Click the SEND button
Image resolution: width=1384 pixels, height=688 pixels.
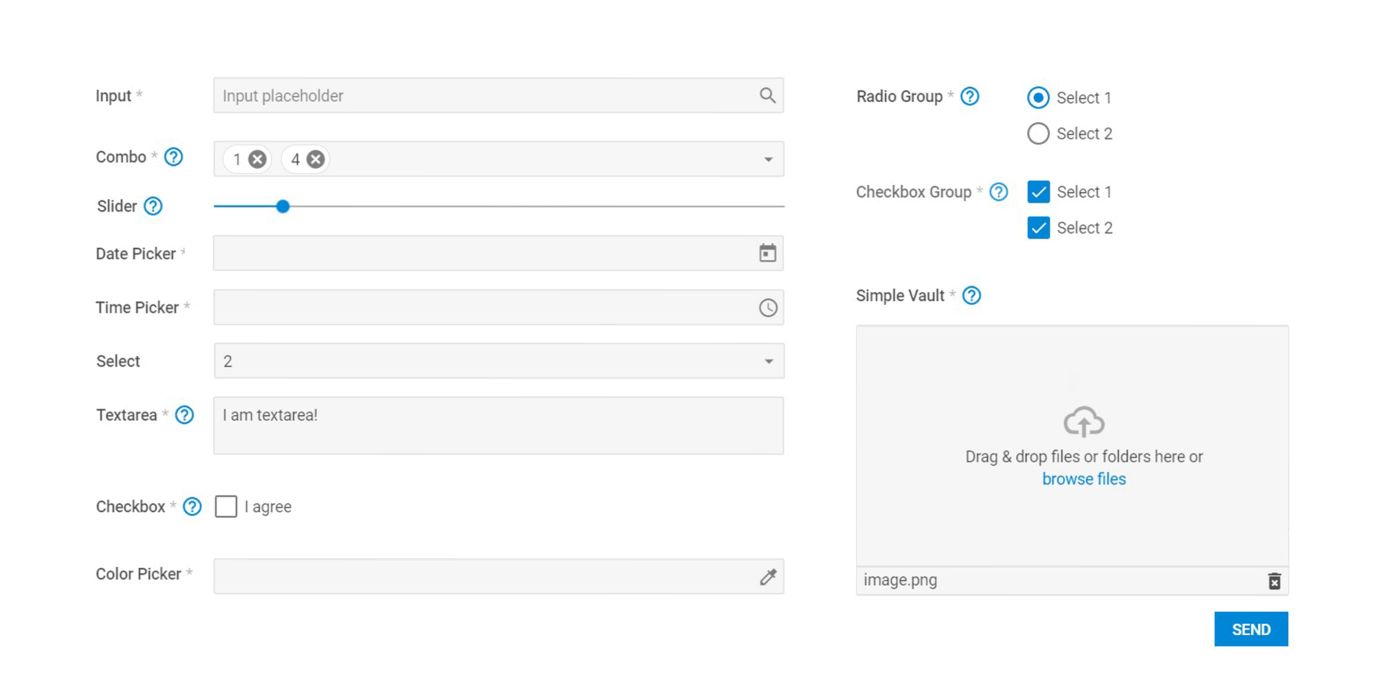coord(1251,629)
